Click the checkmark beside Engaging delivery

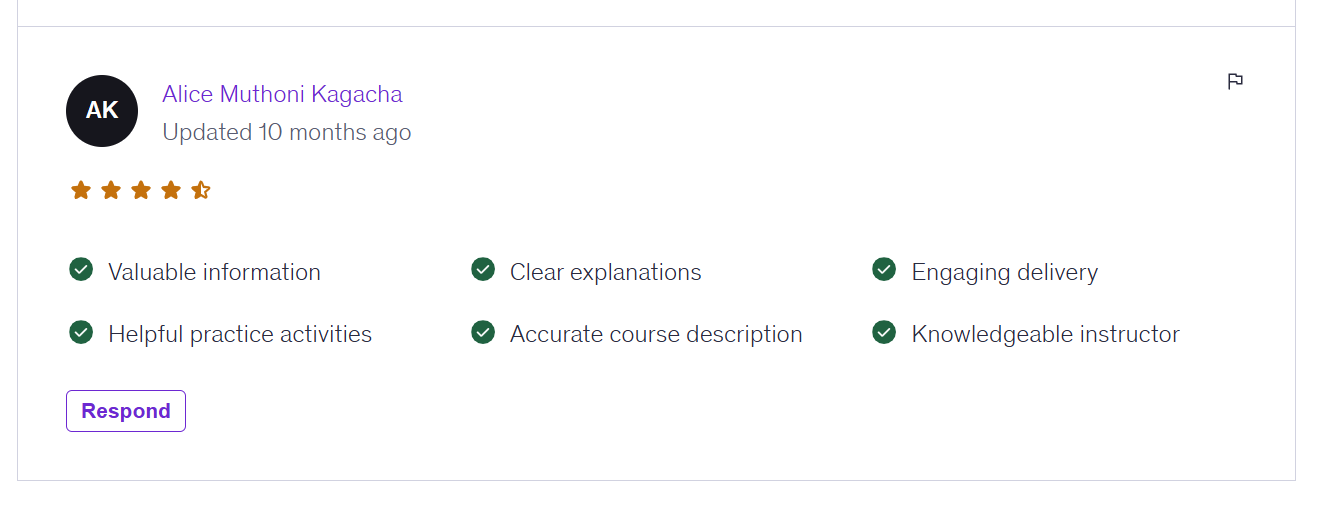(x=884, y=270)
